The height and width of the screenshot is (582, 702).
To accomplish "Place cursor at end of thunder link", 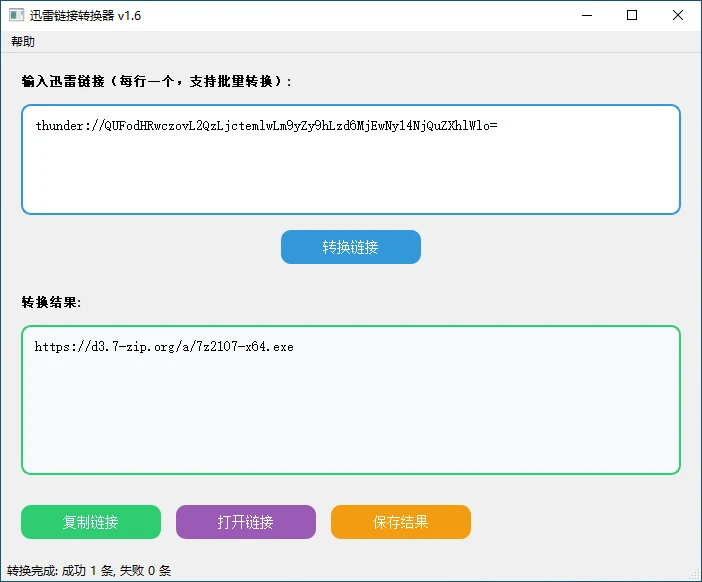I will coord(498,126).
